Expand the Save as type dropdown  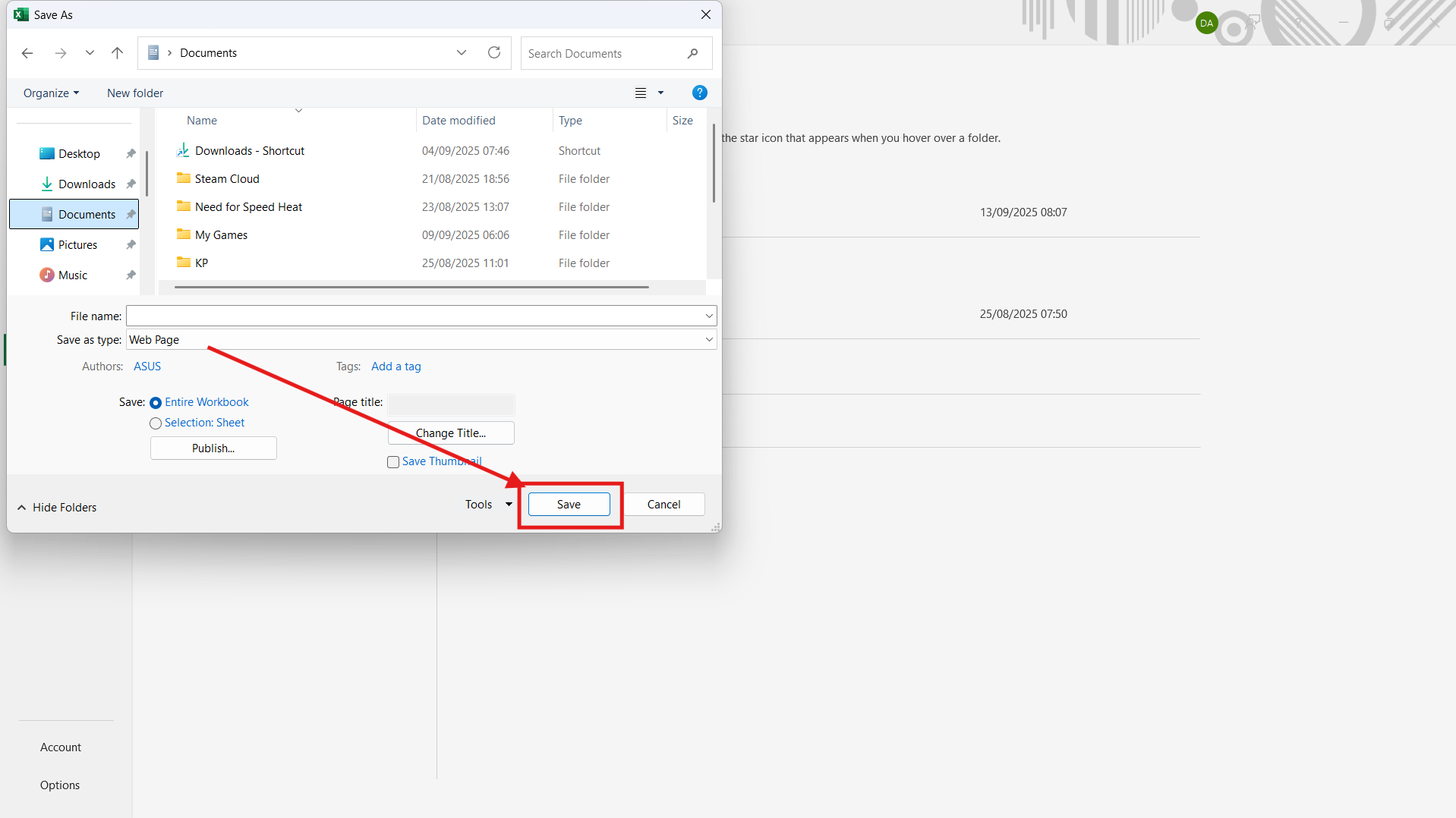(709, 340)
